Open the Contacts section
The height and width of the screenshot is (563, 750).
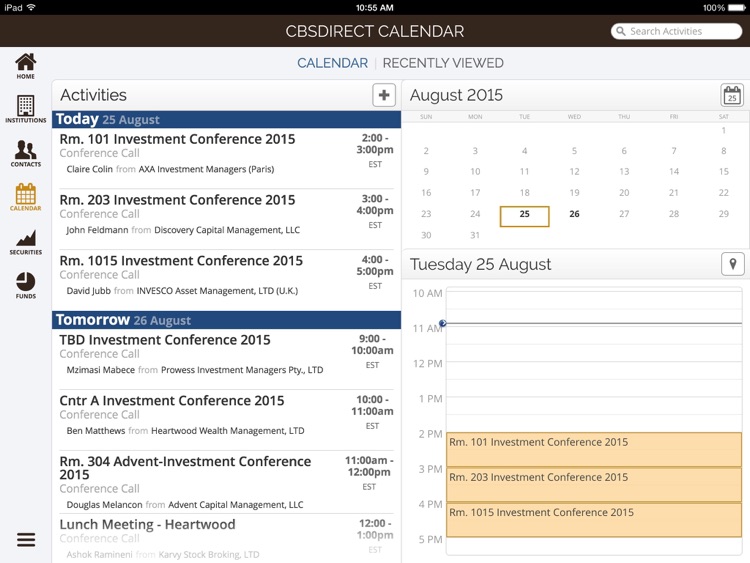[25, 154]
